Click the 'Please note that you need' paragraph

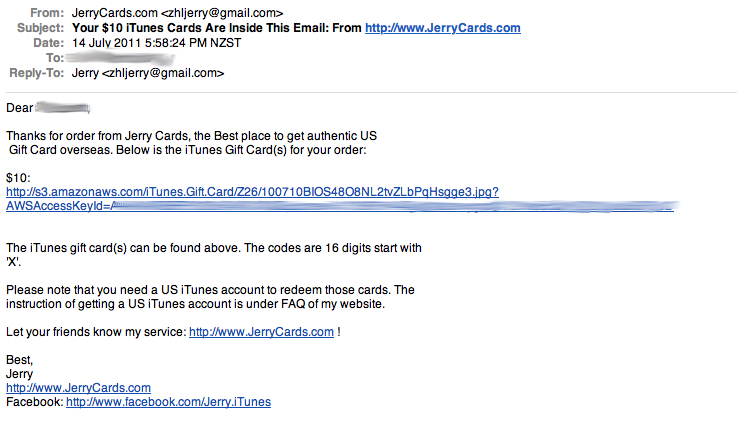211,297
